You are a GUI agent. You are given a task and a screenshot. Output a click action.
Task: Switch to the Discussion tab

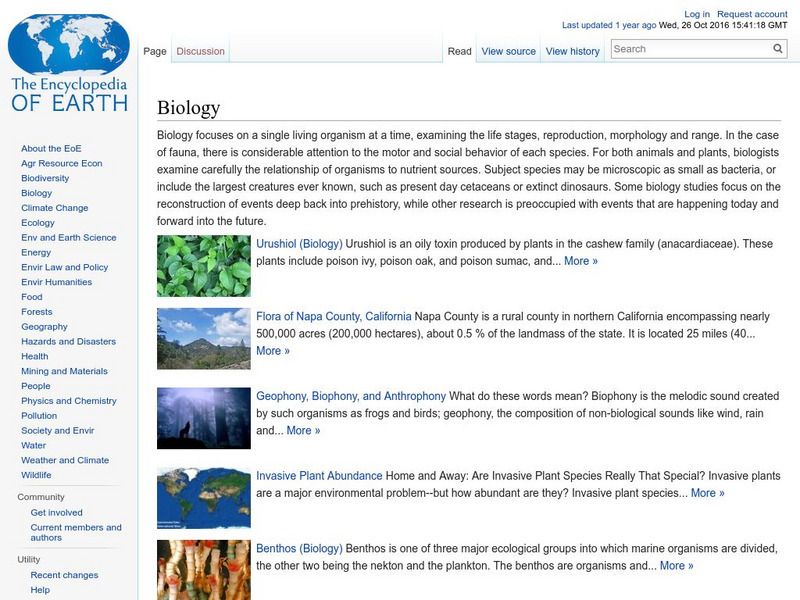[x=201, y=51]
